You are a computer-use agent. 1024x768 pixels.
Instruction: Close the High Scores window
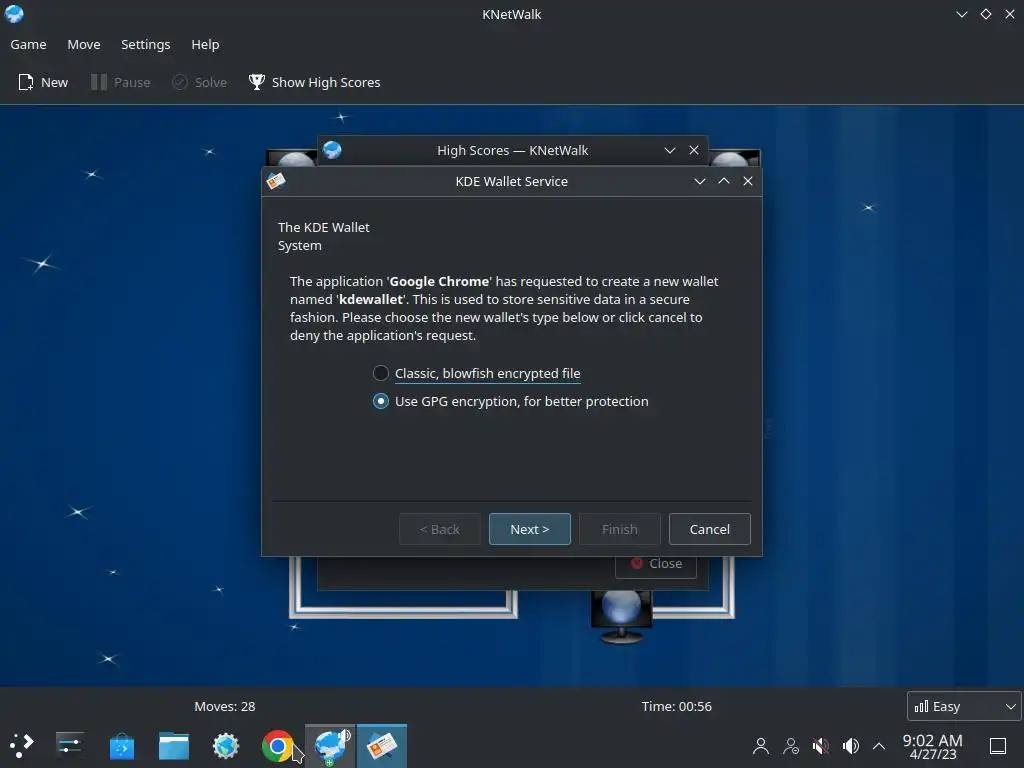(694, 150)
